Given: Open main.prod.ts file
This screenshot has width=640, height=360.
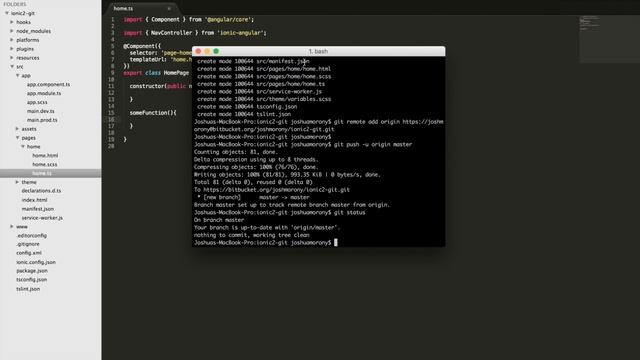Looking at the screenshot, I should pos(42,120).
